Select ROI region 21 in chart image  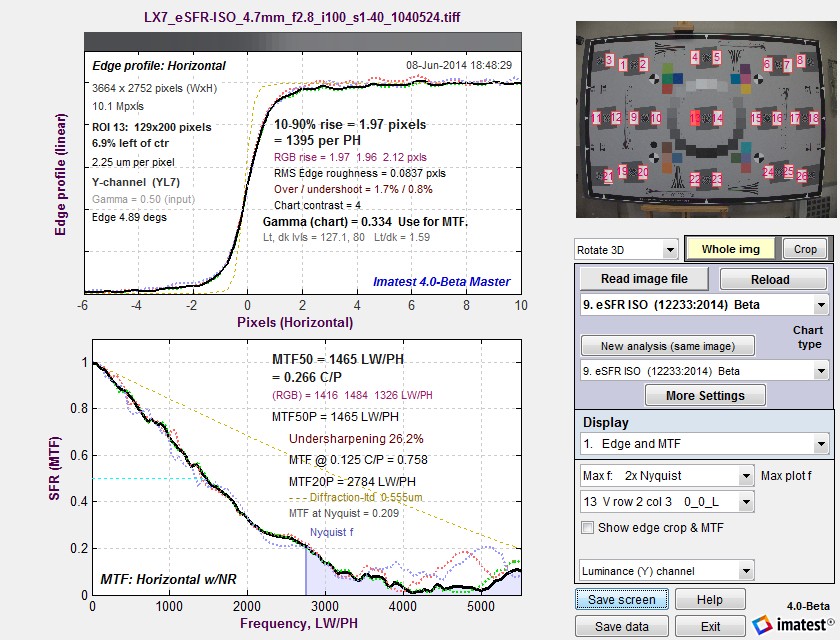[609, 176]
